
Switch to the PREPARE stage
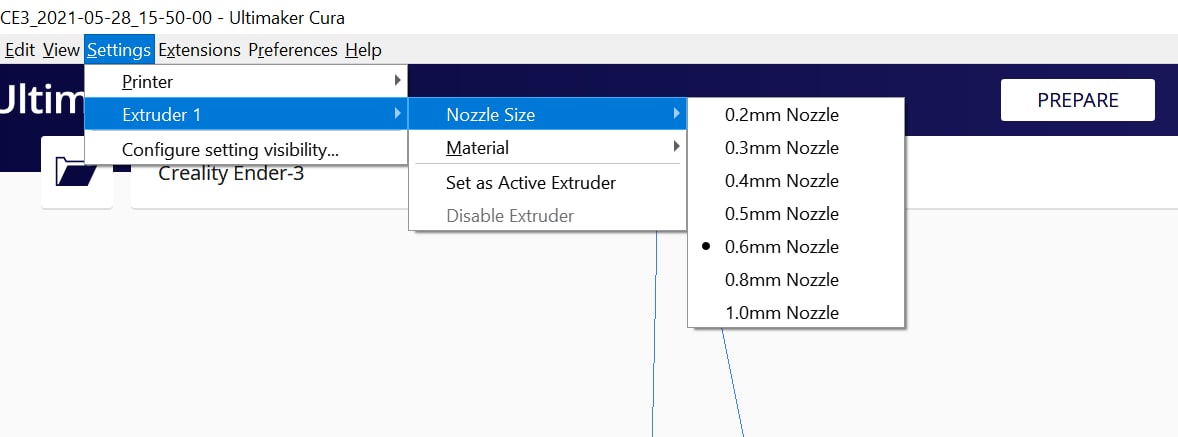(x=1077, y=100)
